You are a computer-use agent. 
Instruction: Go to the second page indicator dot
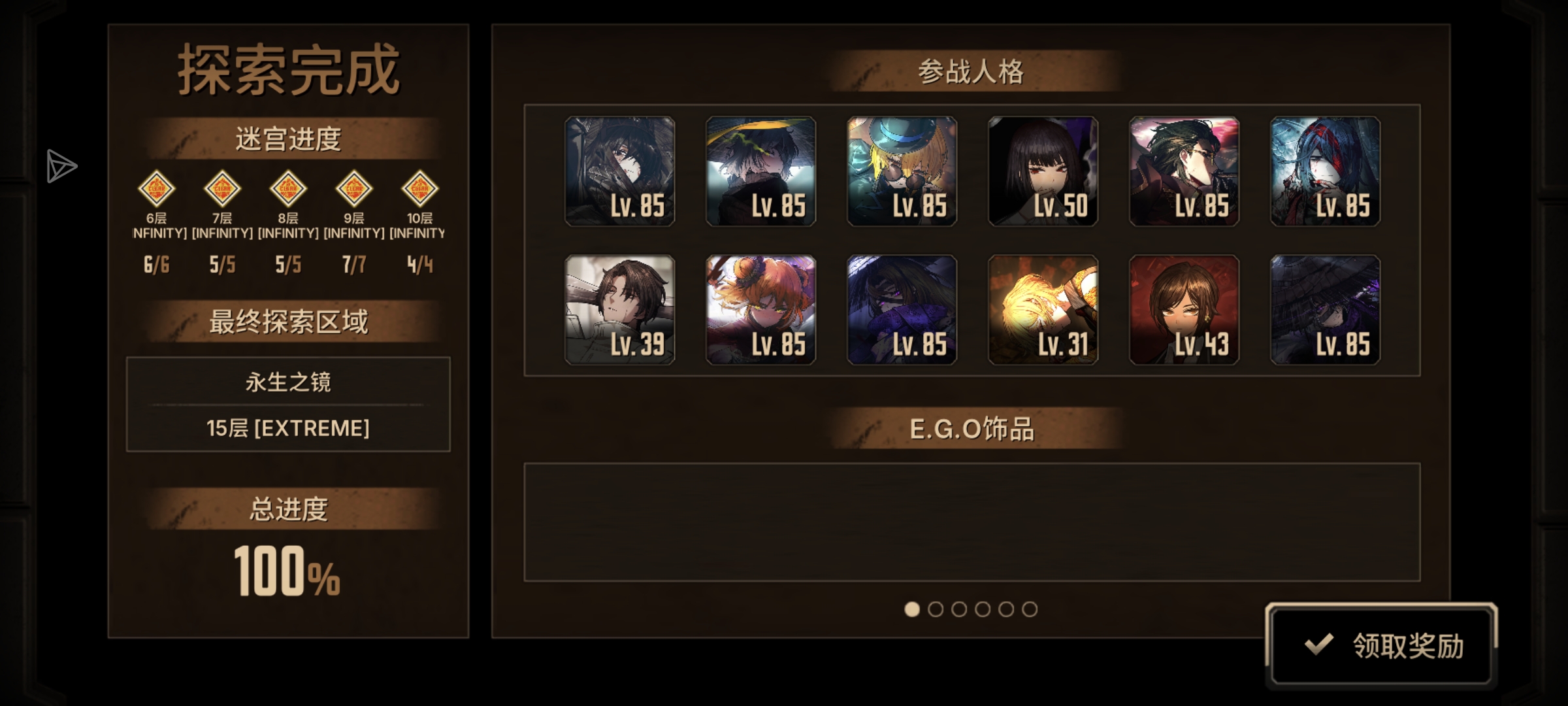(936, 609)
